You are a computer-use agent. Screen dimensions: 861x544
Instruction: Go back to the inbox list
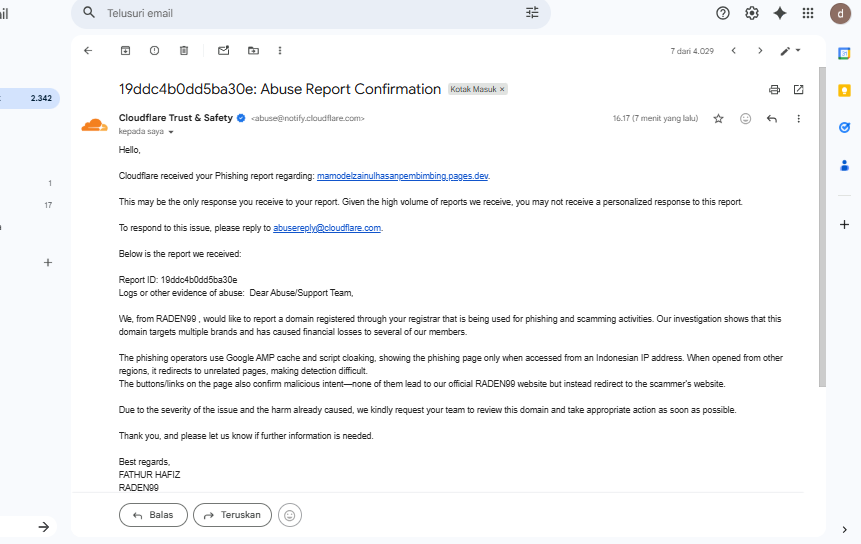(88, 51)
